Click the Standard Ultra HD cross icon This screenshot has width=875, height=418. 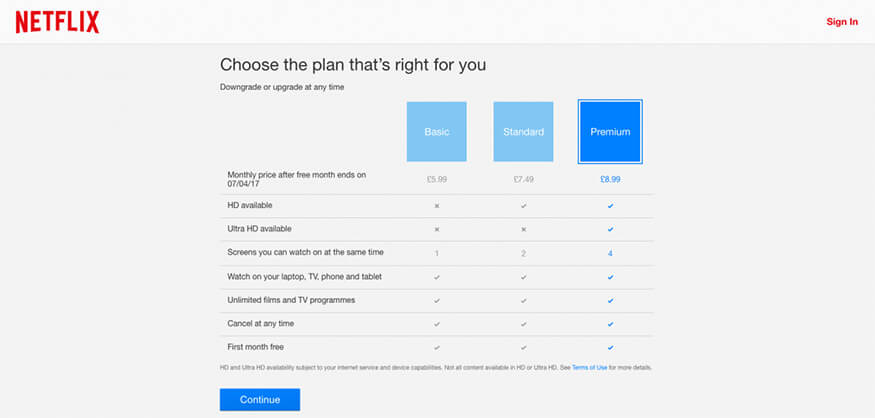click(x=523, y=229)
